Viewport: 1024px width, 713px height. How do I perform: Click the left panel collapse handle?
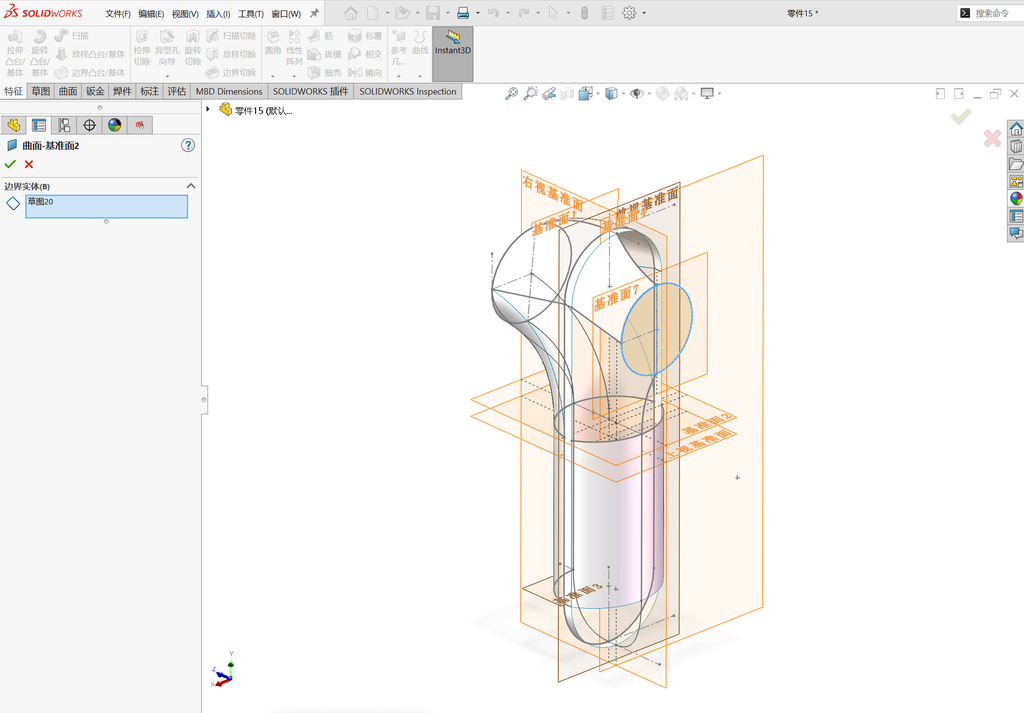click(x=204, y=399)
